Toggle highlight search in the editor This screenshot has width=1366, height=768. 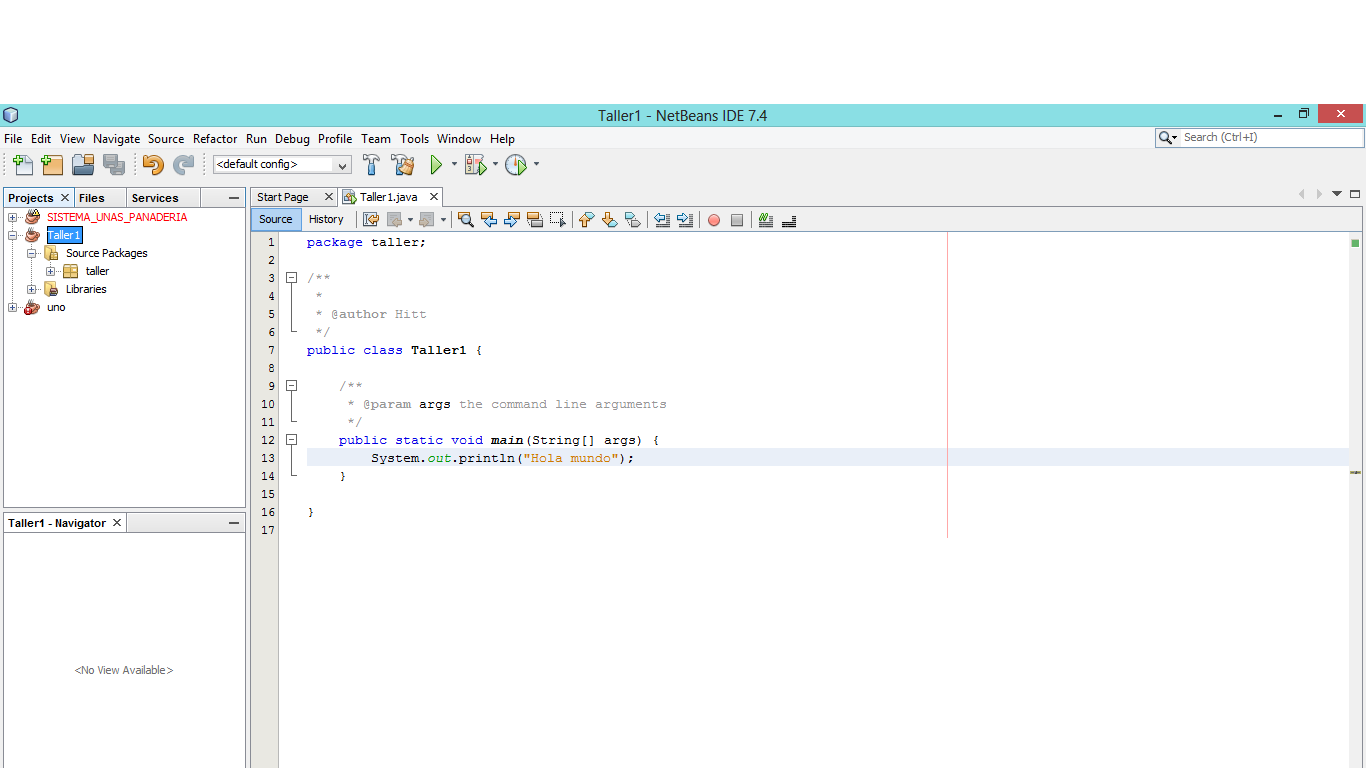point(535,219)
